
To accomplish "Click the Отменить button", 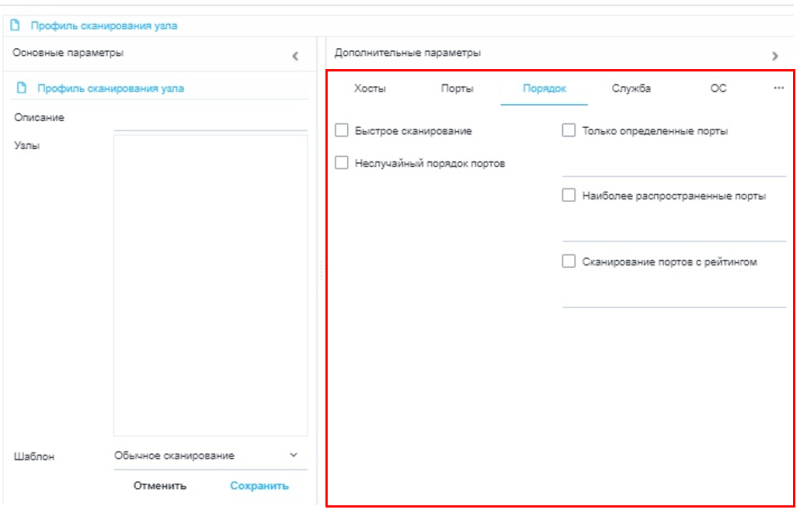I will [160, 486].
